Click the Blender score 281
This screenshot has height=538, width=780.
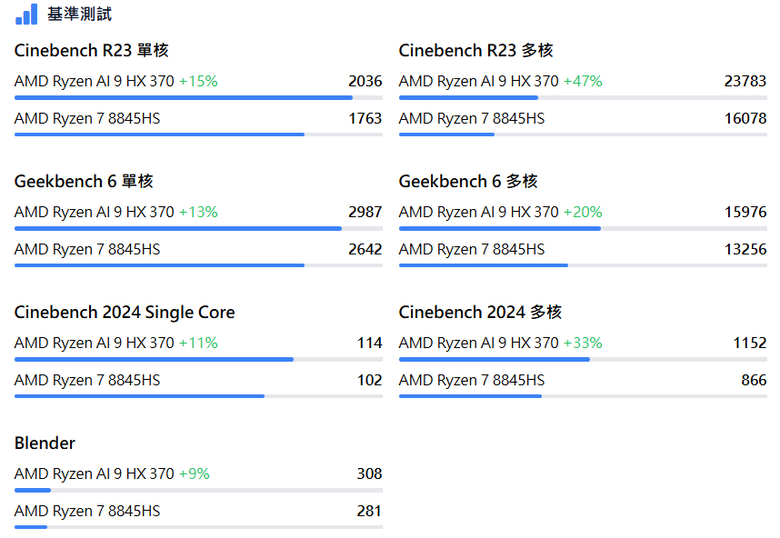(370, 511)
